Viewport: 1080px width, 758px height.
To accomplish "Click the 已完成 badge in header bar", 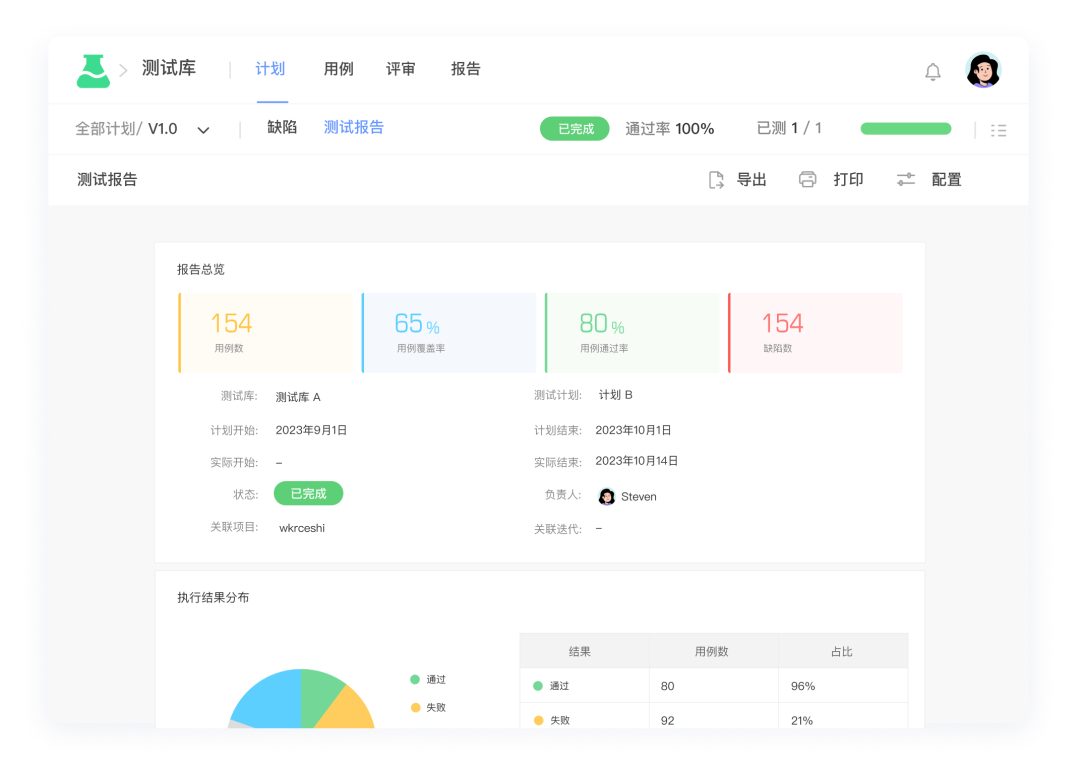I will tap(575, 129).
